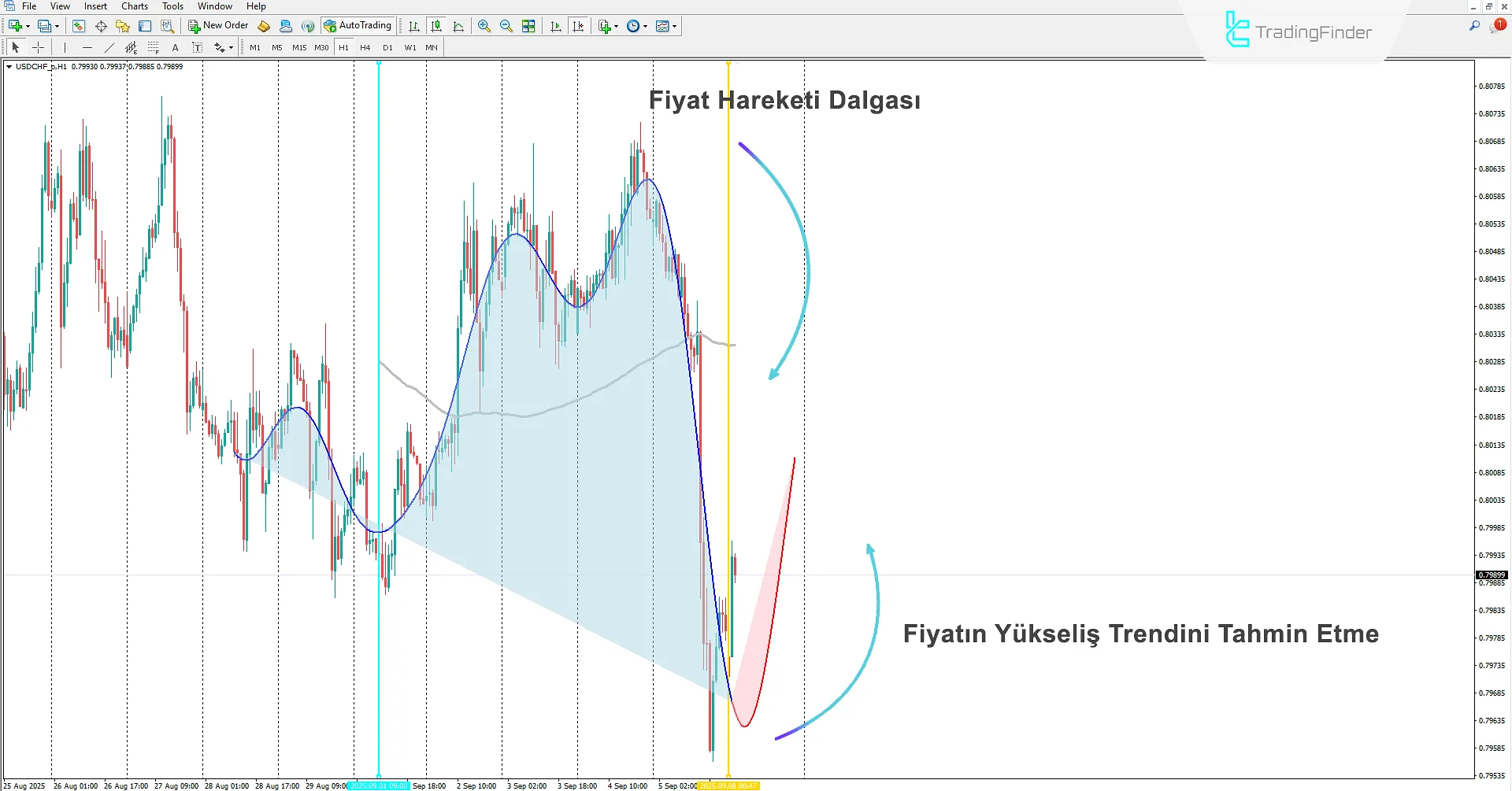This screenshot has height=791, width=1512.
Task: Toggle the AutoTrading button
Action: pyautogui.click(x=358, y=26)
